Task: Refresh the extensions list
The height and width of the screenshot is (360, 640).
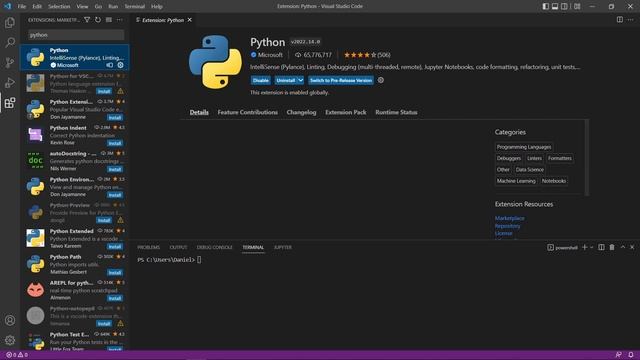Action: click(98, 20)
